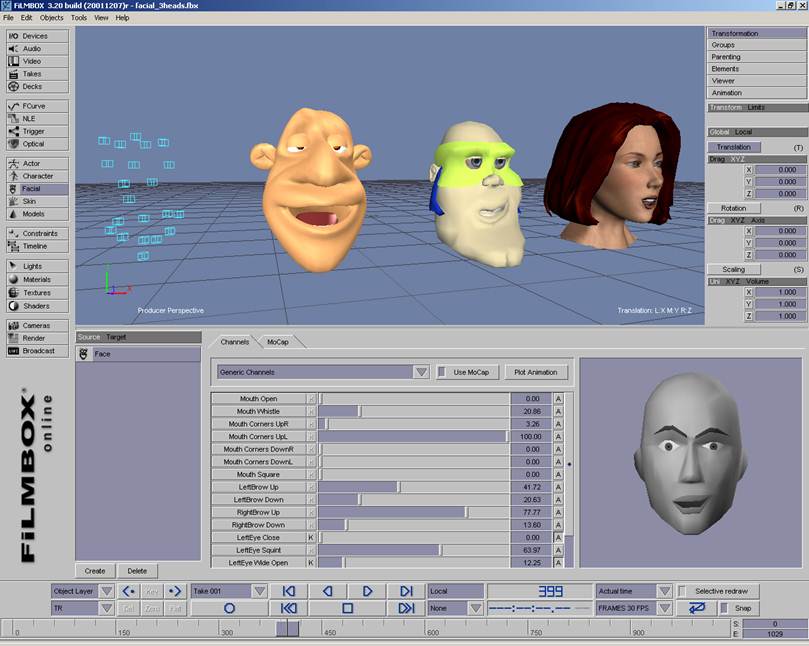Open the Lights panel

click(37, 266)
